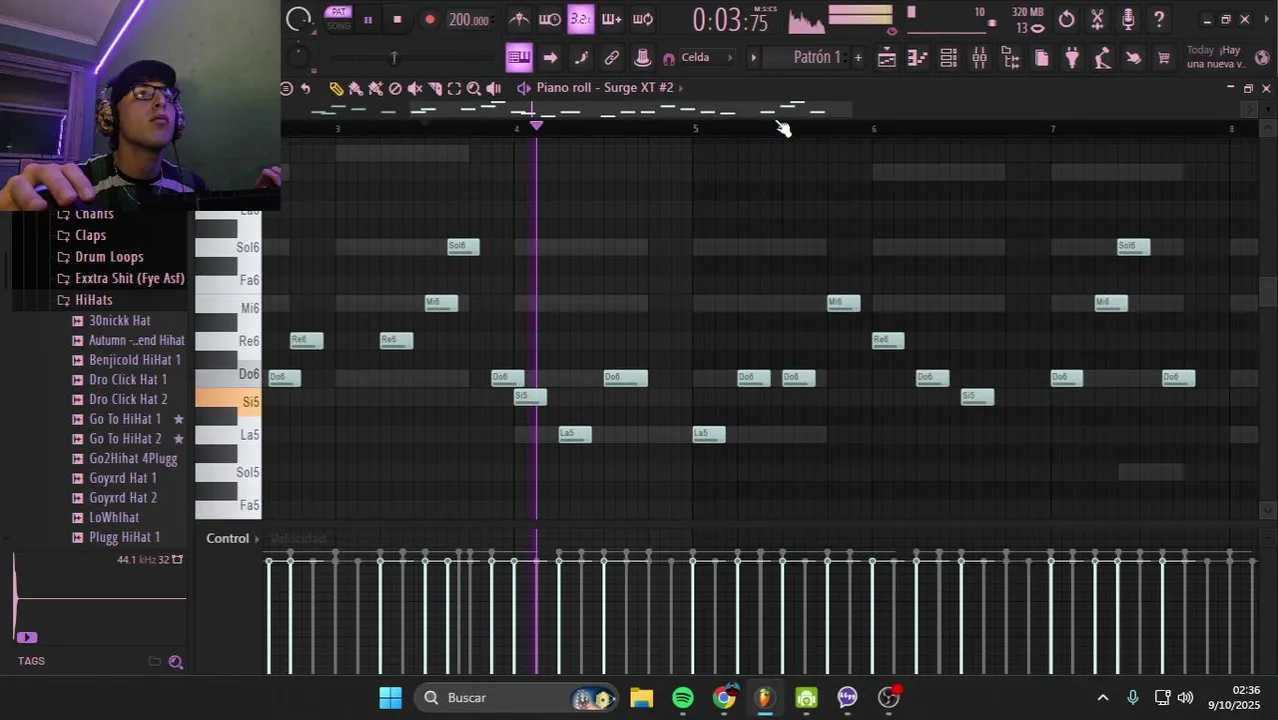Arm the record button
Image resolution: width=1278 pixels, height=720 pixels.
coord(430,19)
